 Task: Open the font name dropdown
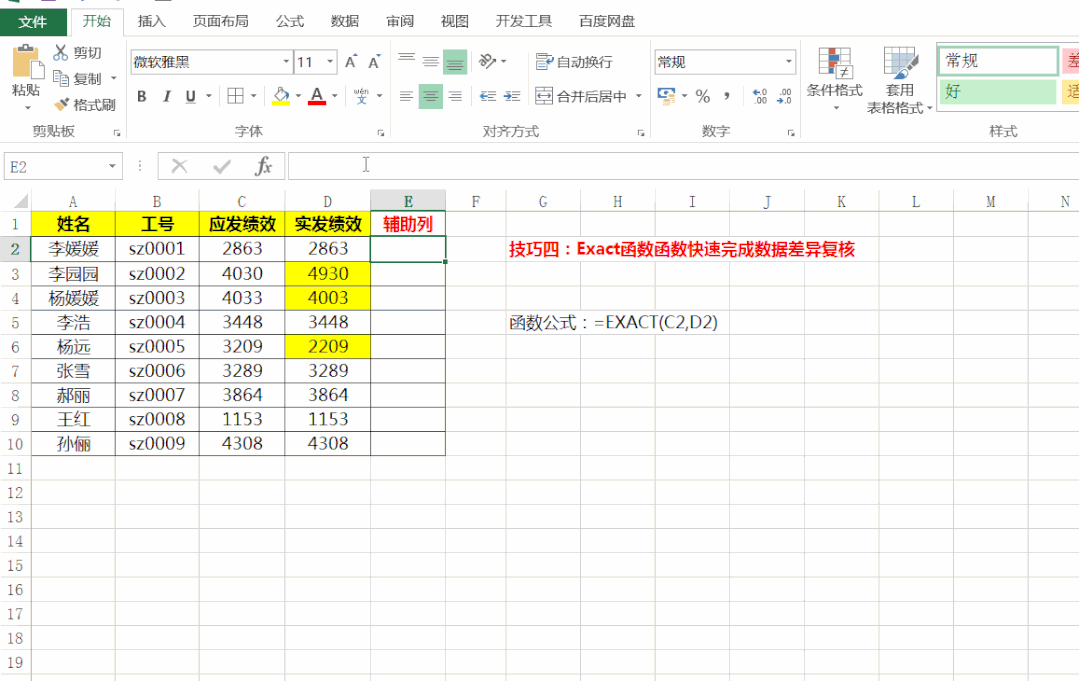coord(285,61)
